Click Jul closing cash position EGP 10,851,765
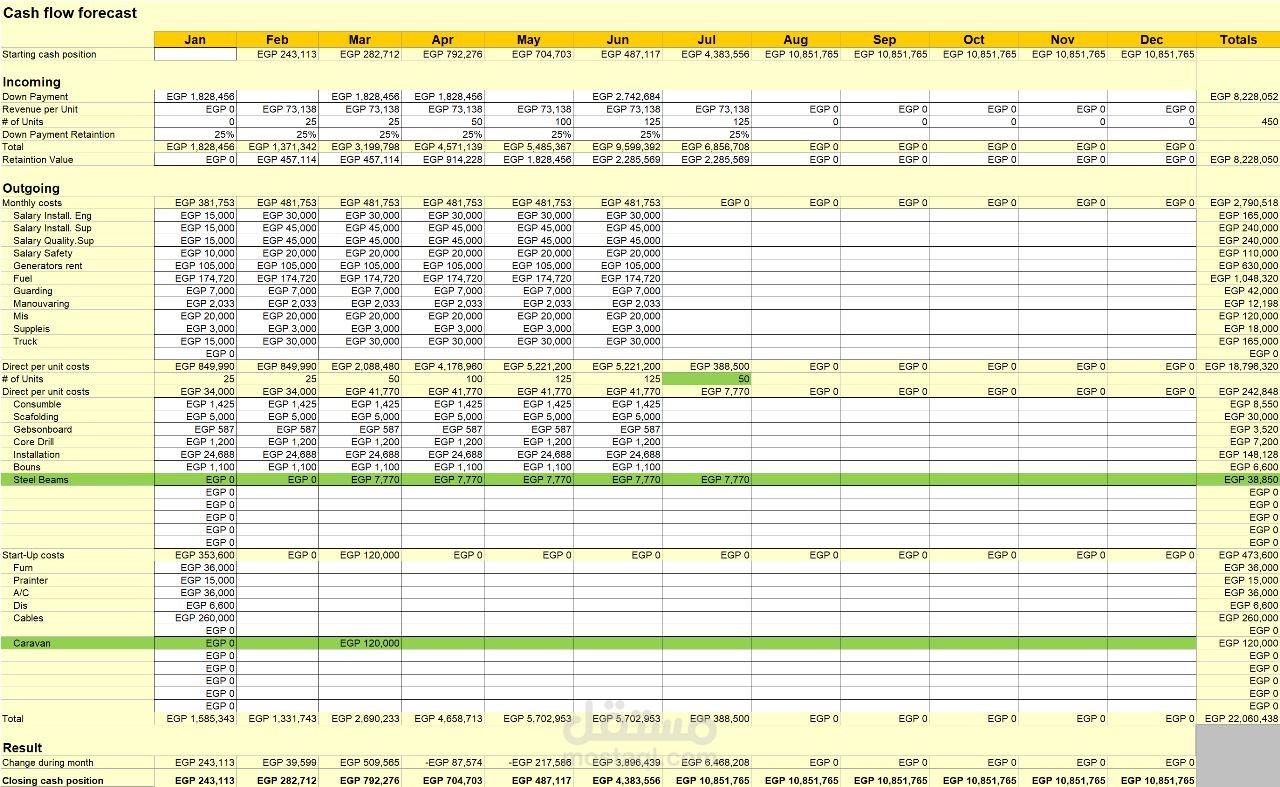Viewport: 1280px width, 787px height. pyautogui.click(x=706, y=781)
